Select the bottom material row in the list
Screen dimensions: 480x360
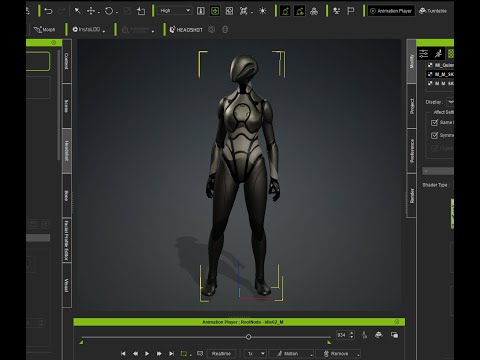(440, 83)
